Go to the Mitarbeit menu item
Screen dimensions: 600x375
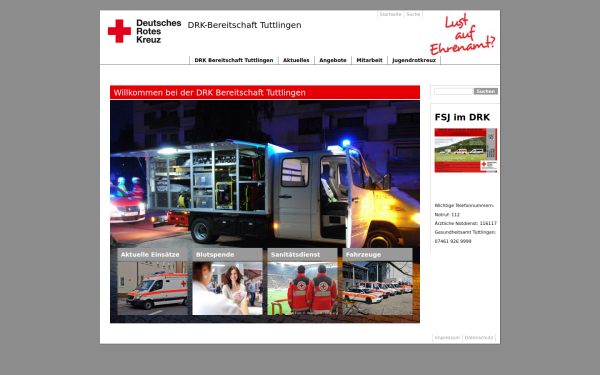click(x=369, y=60)
